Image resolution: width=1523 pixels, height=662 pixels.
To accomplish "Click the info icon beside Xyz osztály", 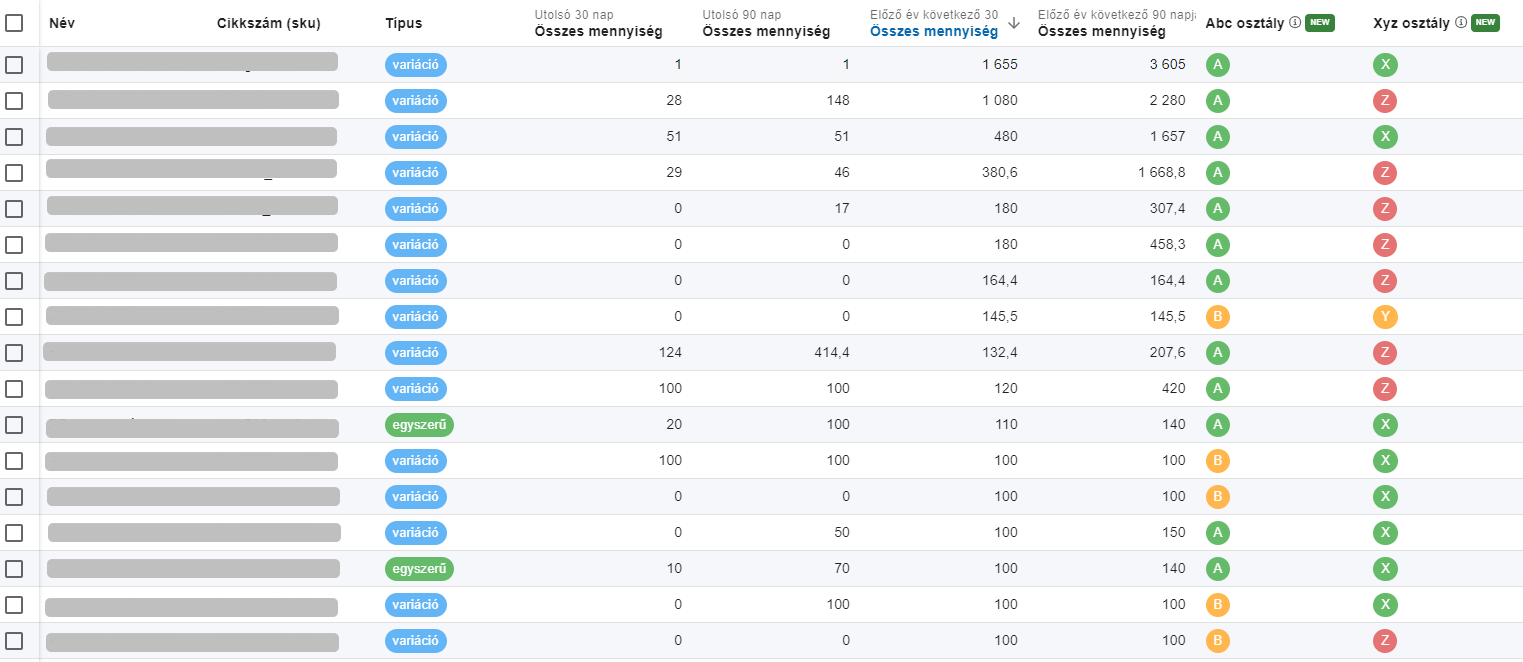I will [x=1461, y=22].
